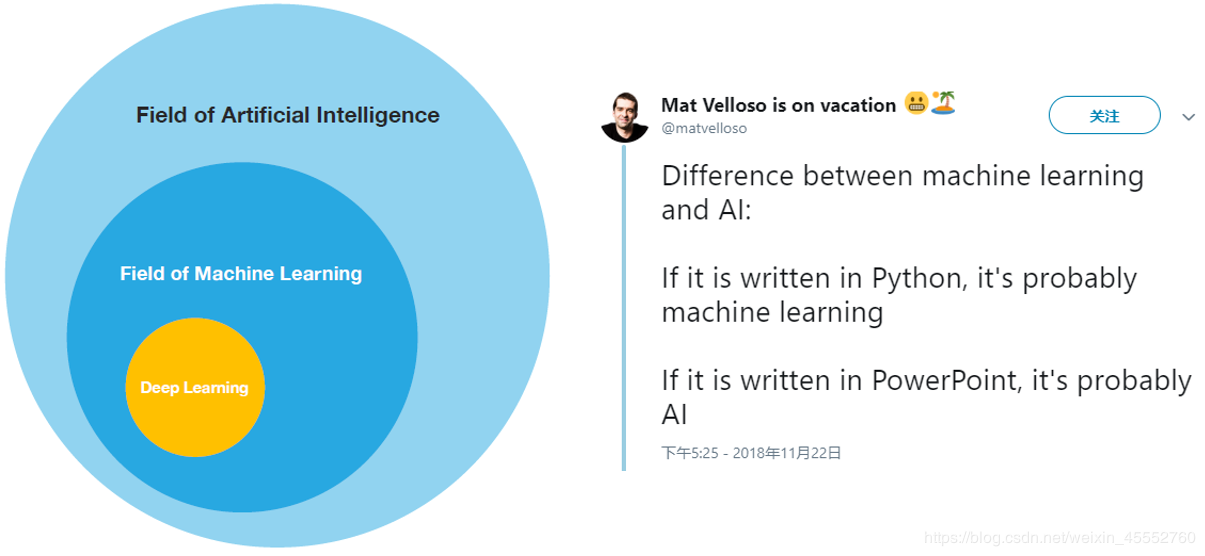Select the yellow Deep Learning circle
The width and height of the screenshot is (1205, 556).
point(195,387)
